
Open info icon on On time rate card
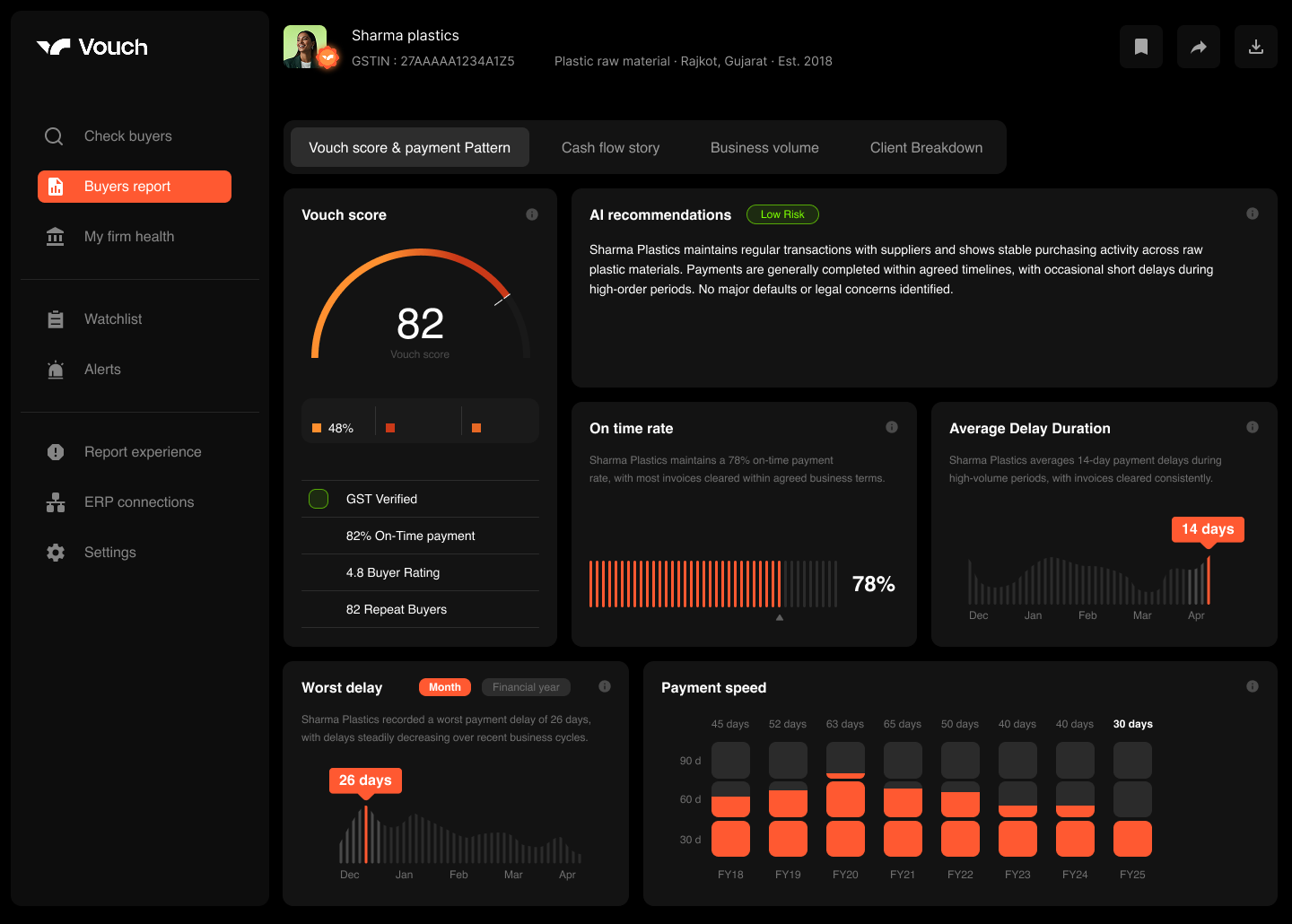(x=892, y=427)
